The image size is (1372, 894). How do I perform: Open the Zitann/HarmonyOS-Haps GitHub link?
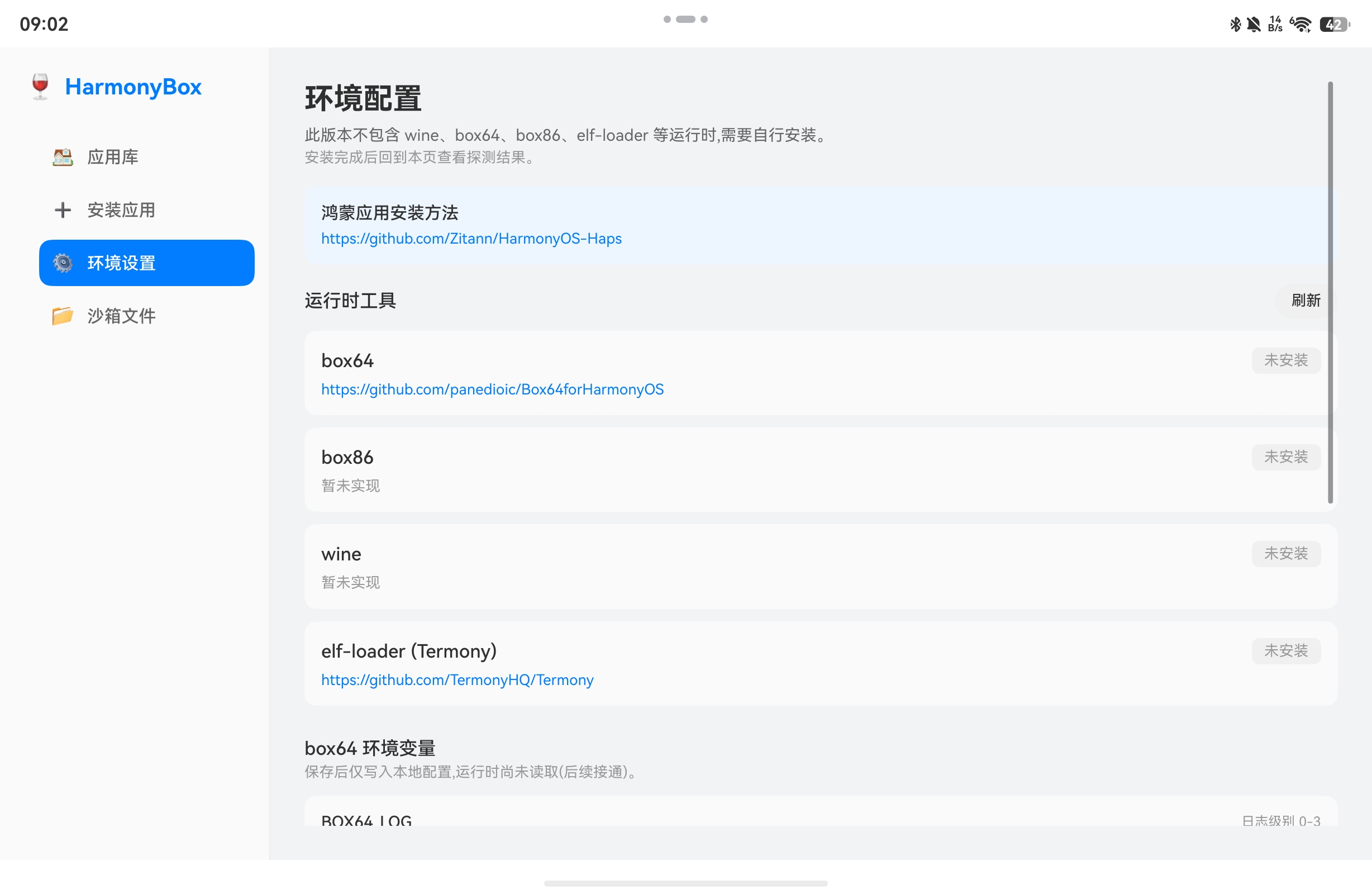point(471,239)
